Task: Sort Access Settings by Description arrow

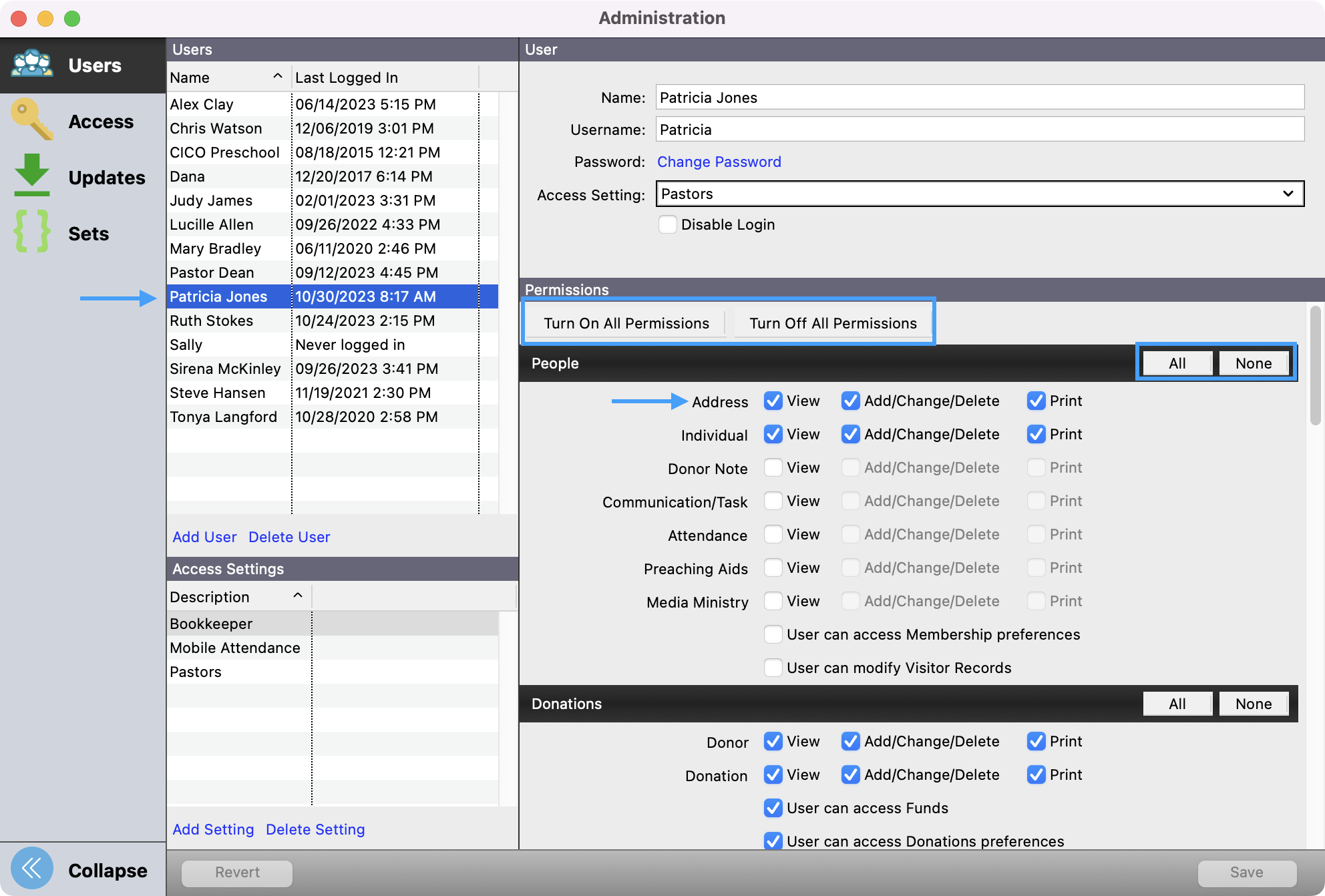Action: point(298,596)
